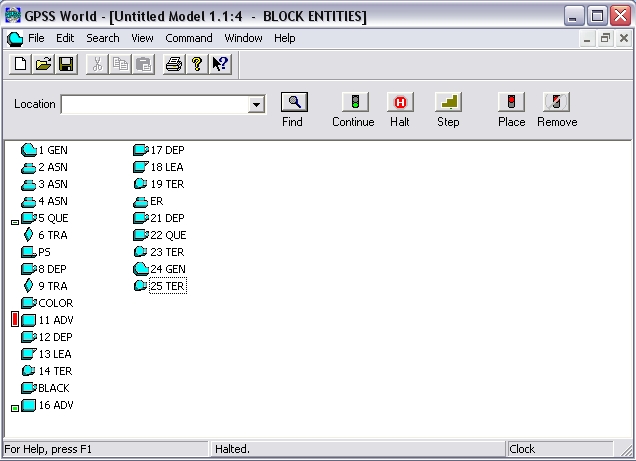Open the Command menu
The width and height of the screenshot is (636, 461).
click(x=189, y=38)
